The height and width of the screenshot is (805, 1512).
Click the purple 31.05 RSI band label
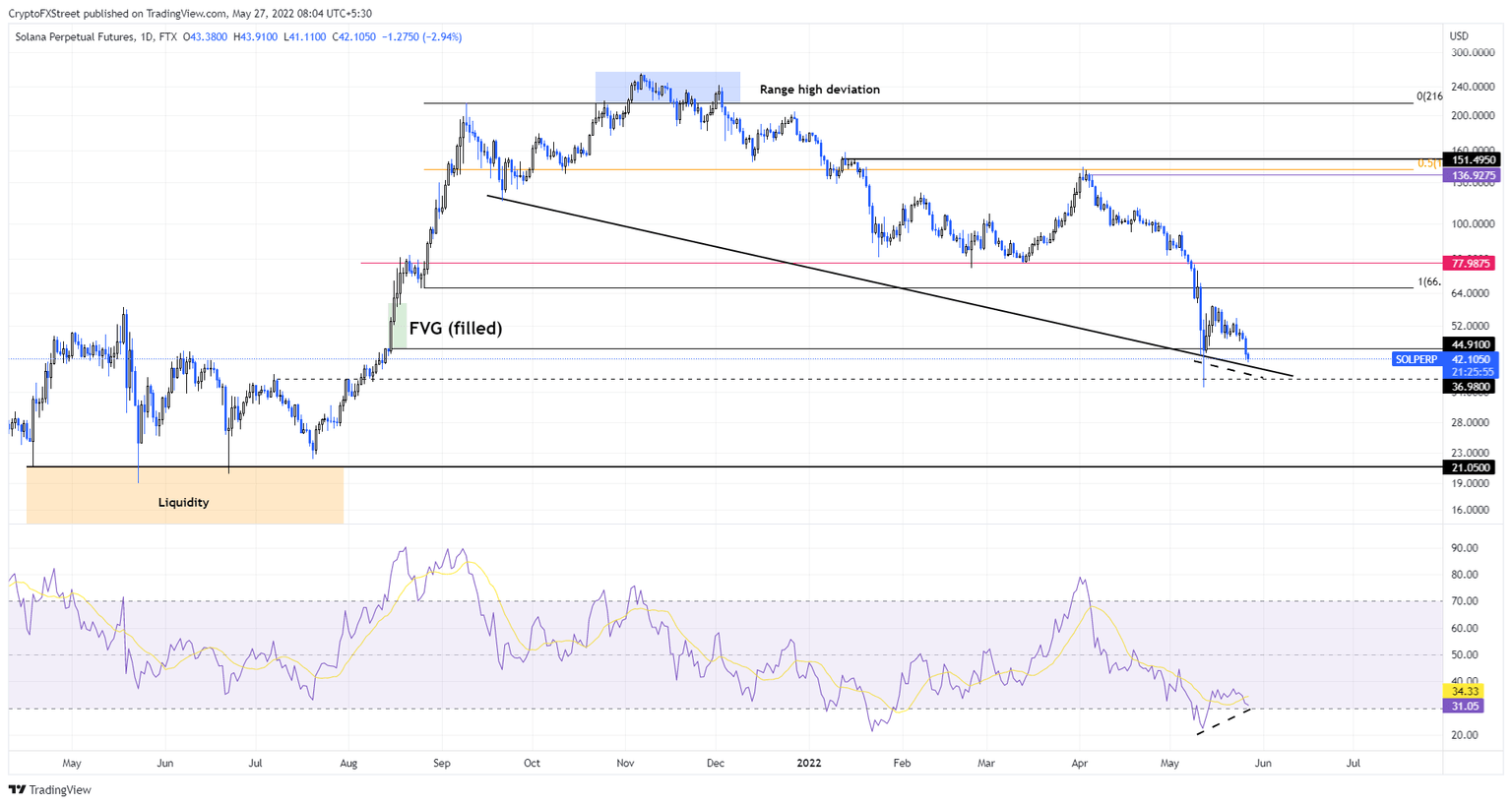[1466, 708]
